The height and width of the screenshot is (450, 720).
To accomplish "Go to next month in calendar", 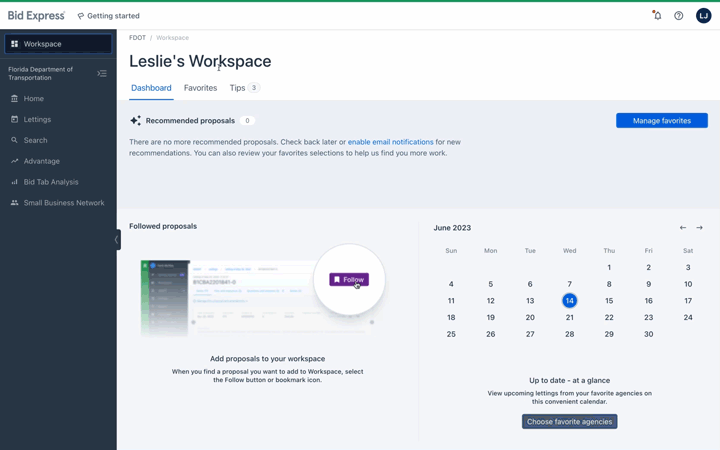I will pyautogui.click(x=699, y=228).
